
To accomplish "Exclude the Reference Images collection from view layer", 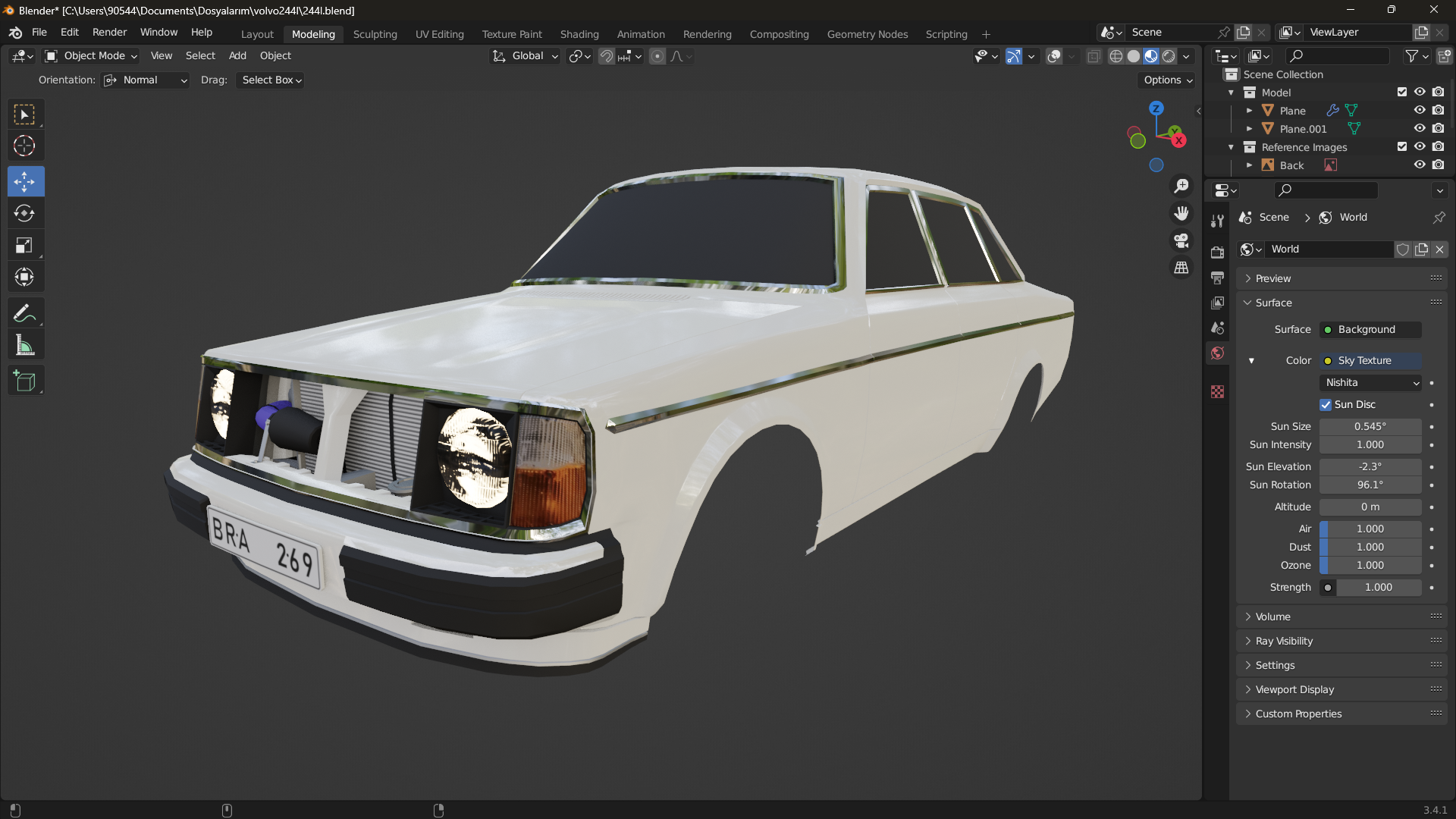I will (x=1402, y=147).
